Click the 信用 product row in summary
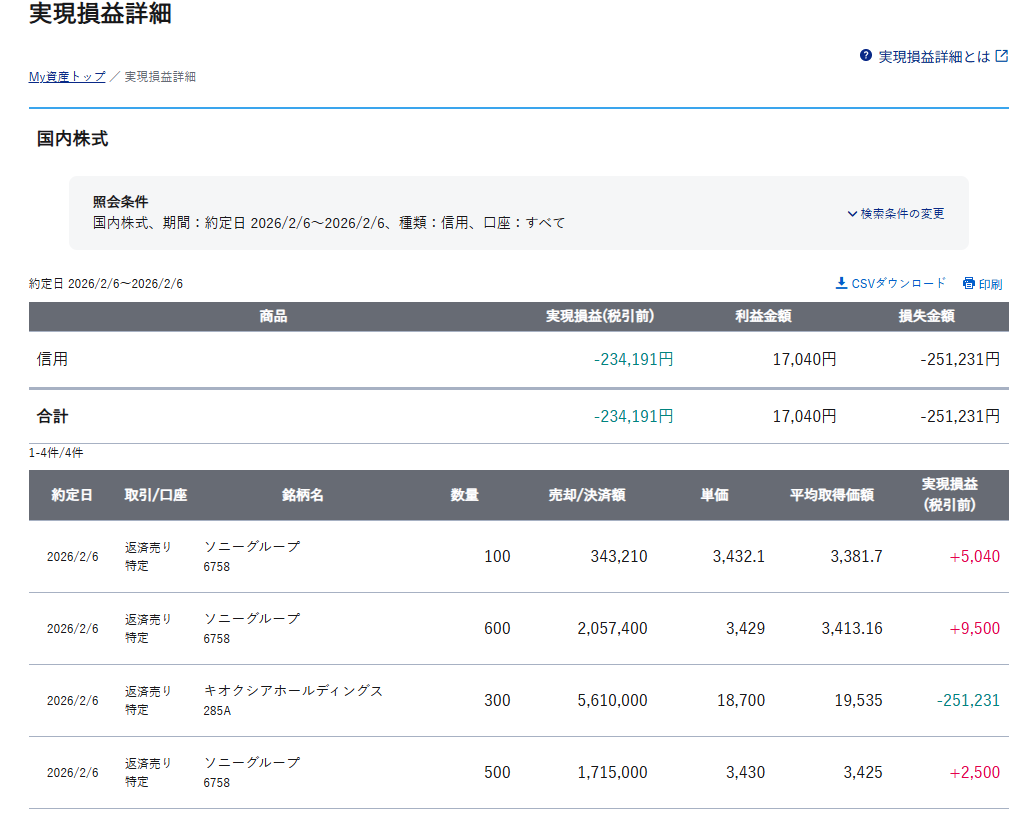 click(x=53, y=359)
